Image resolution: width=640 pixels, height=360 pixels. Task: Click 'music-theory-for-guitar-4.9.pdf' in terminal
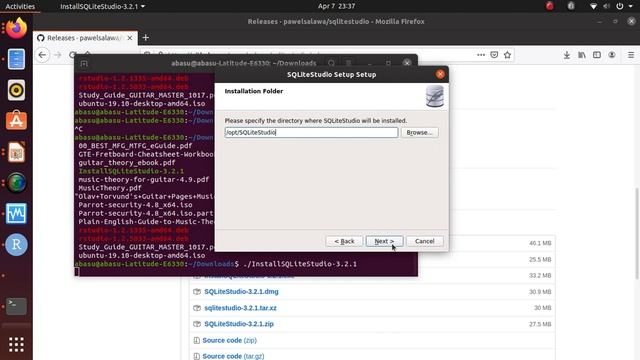(144, 179)
